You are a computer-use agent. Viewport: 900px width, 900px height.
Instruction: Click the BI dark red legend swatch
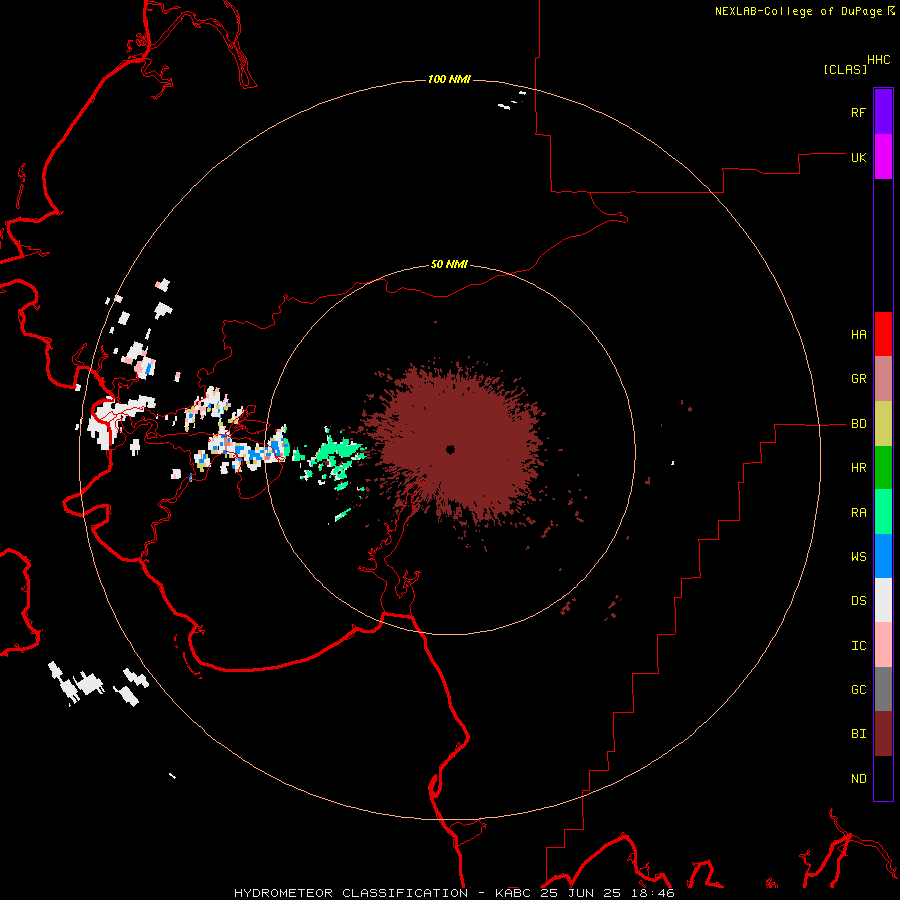click(x=883, y=734)
